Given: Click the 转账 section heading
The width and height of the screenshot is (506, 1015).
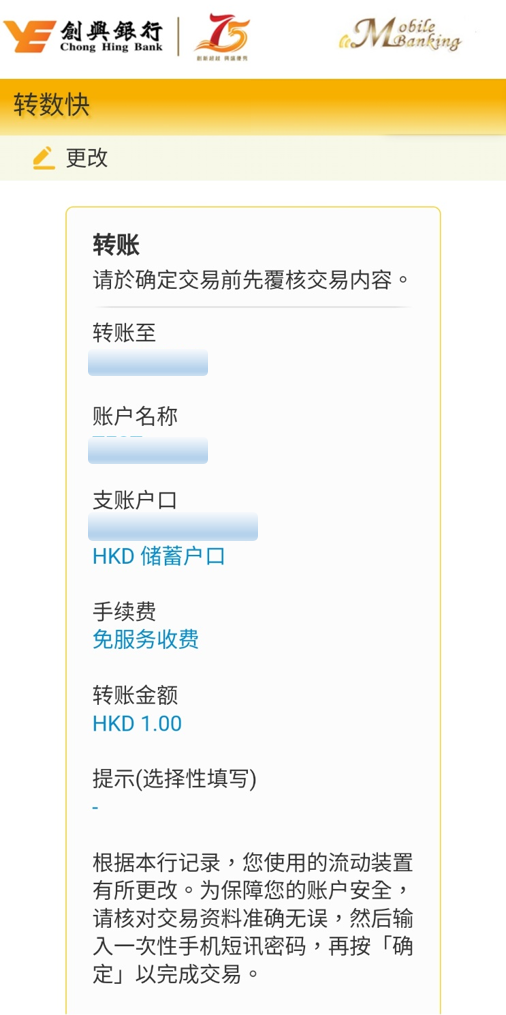Looking at the screenshot, I should pos(116,246).
